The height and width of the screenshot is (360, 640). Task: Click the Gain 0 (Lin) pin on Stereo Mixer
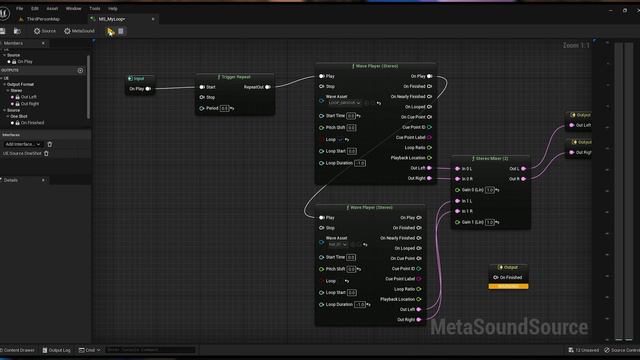pos(457,190)
